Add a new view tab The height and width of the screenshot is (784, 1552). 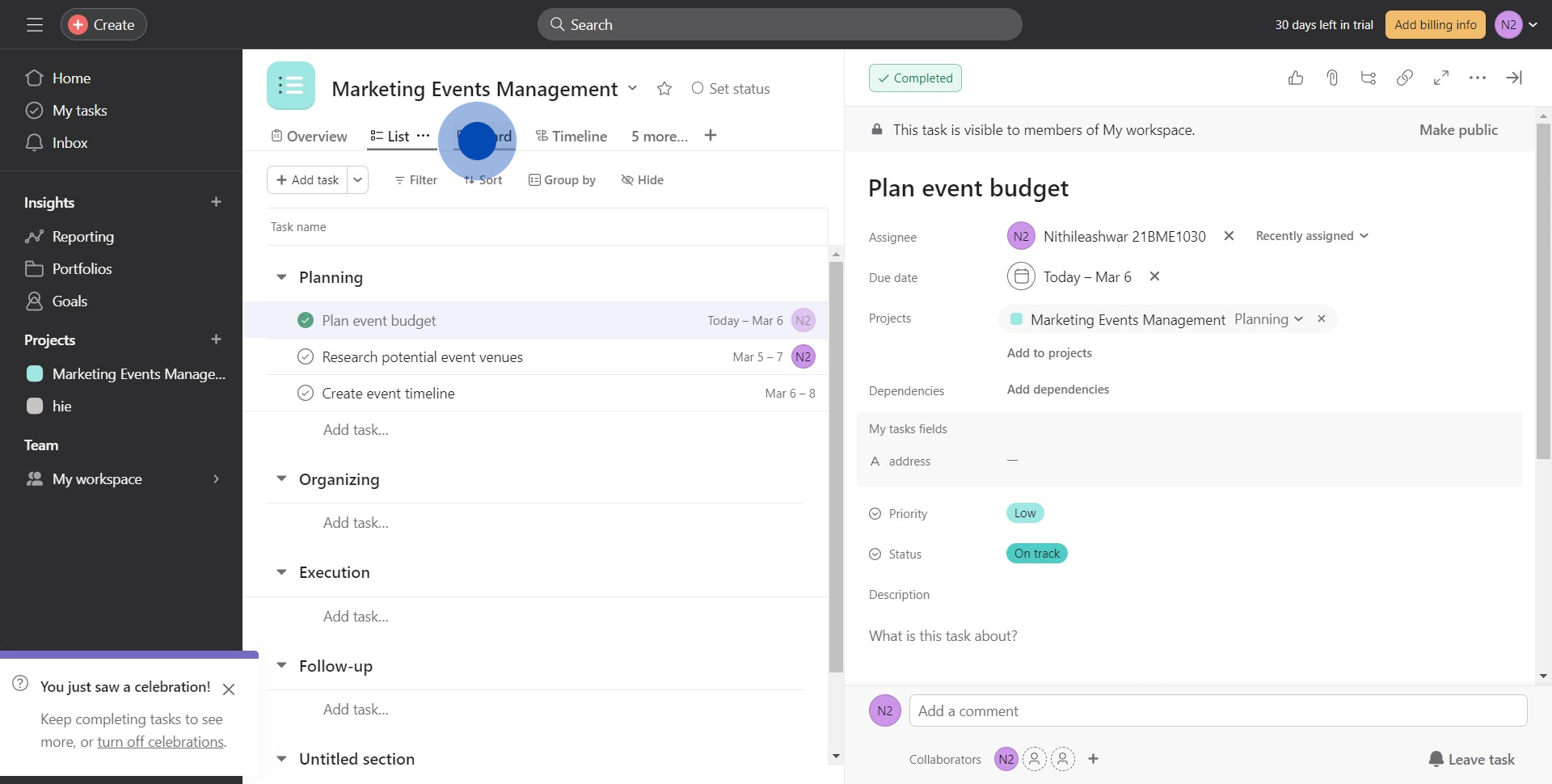711,136
